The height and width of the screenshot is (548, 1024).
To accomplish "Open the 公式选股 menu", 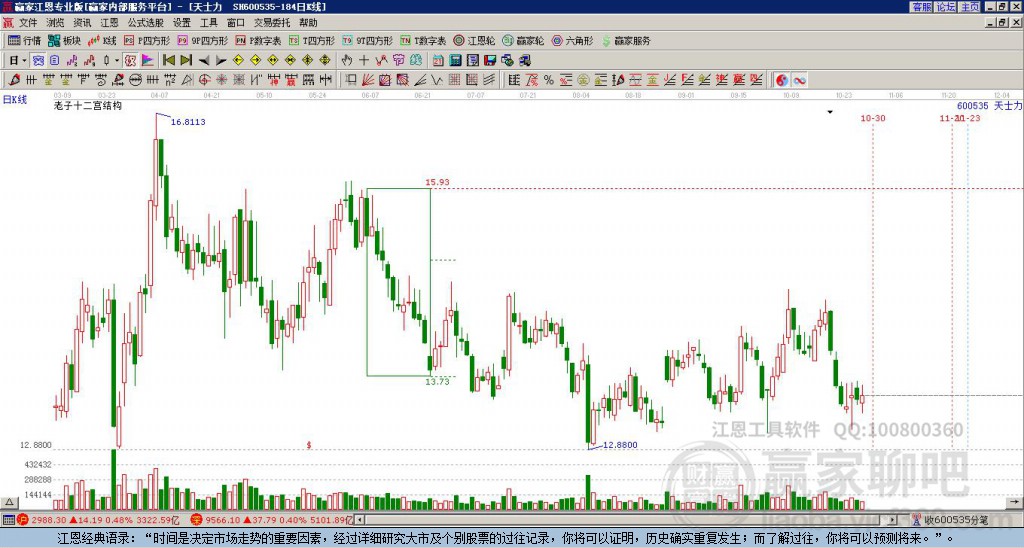I will coord(146,23).
